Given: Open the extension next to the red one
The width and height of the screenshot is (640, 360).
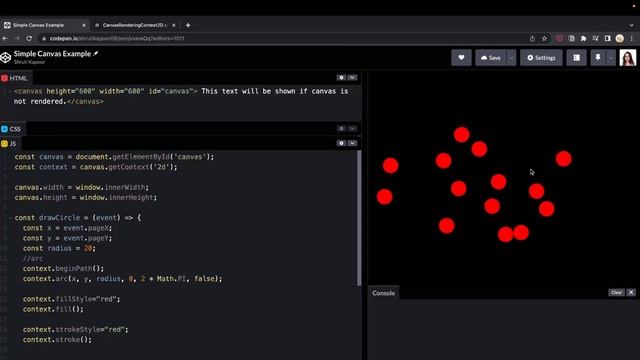Looking at the screenshot, I should click(571, 38).
